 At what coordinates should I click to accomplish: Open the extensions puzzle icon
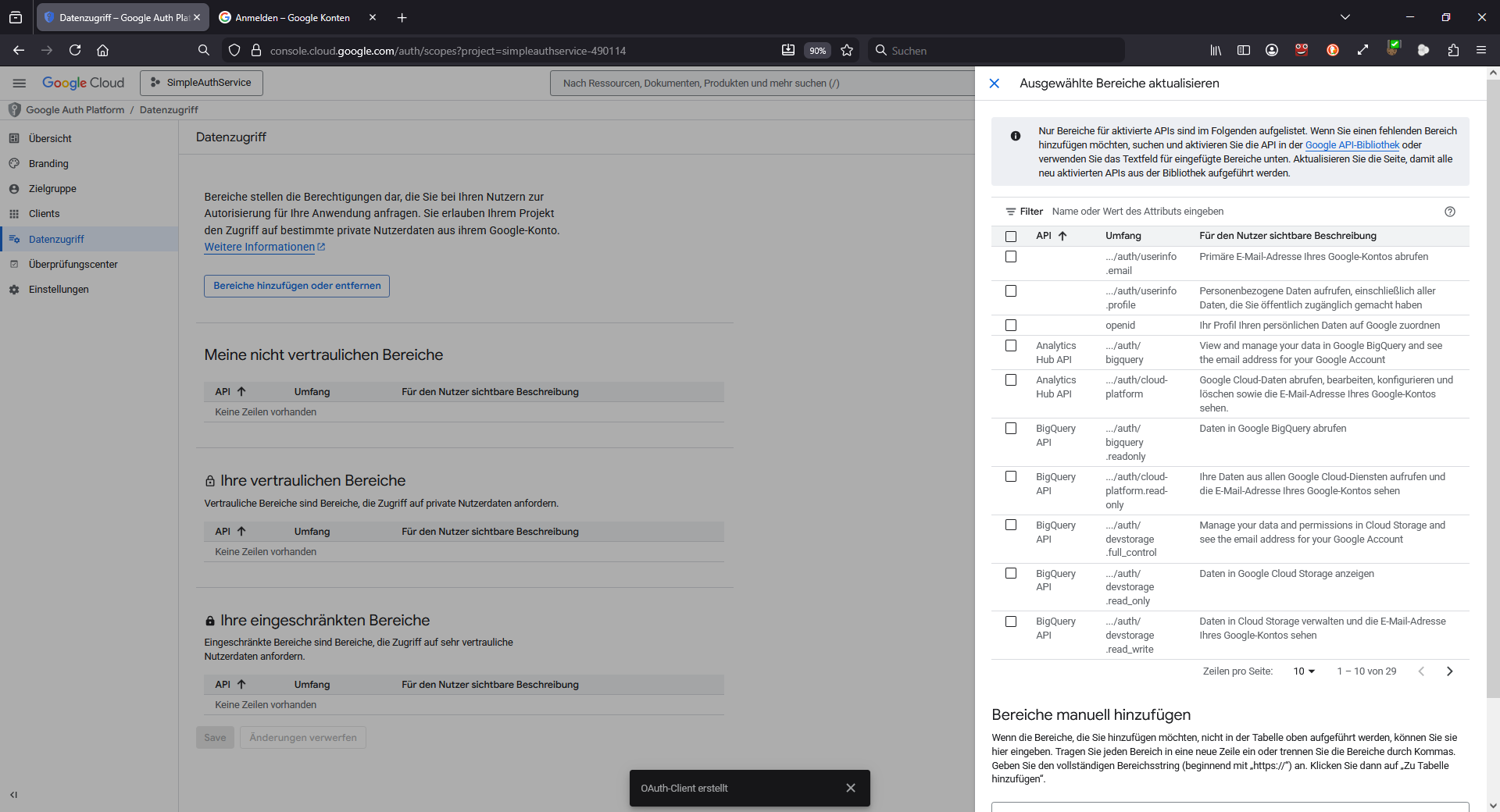point(1453,50)
